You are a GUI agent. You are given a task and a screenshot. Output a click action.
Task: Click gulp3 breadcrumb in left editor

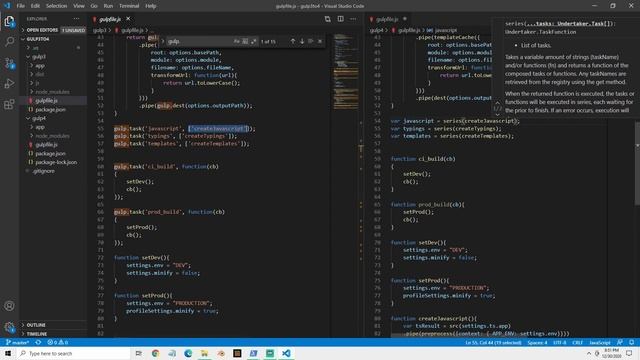(x=99, y=30)
